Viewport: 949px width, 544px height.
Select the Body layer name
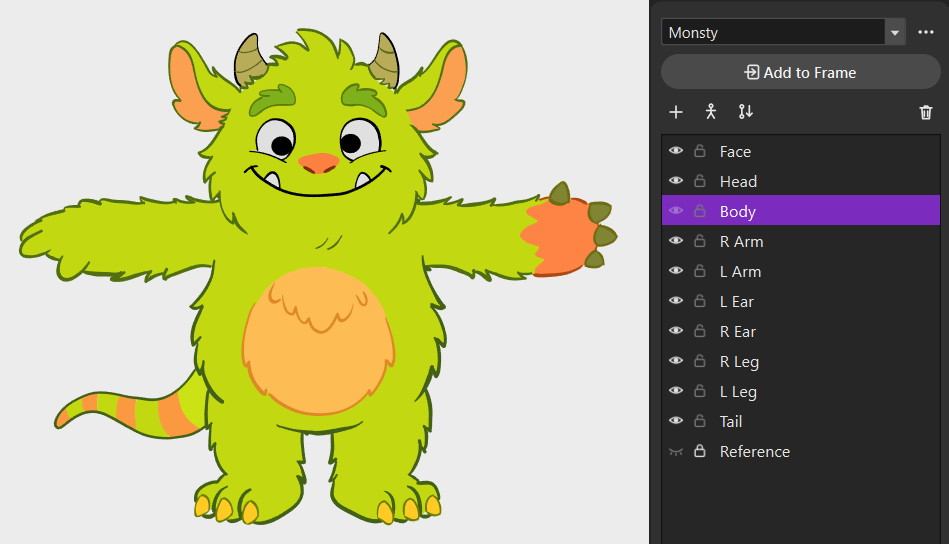coord(738,212)
